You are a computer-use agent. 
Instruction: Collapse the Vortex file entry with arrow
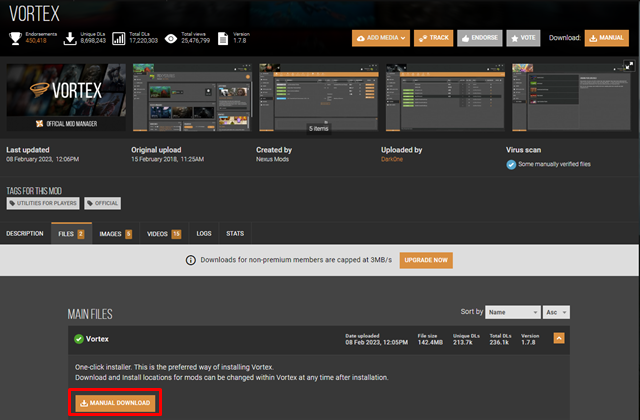tap(559, 338)
